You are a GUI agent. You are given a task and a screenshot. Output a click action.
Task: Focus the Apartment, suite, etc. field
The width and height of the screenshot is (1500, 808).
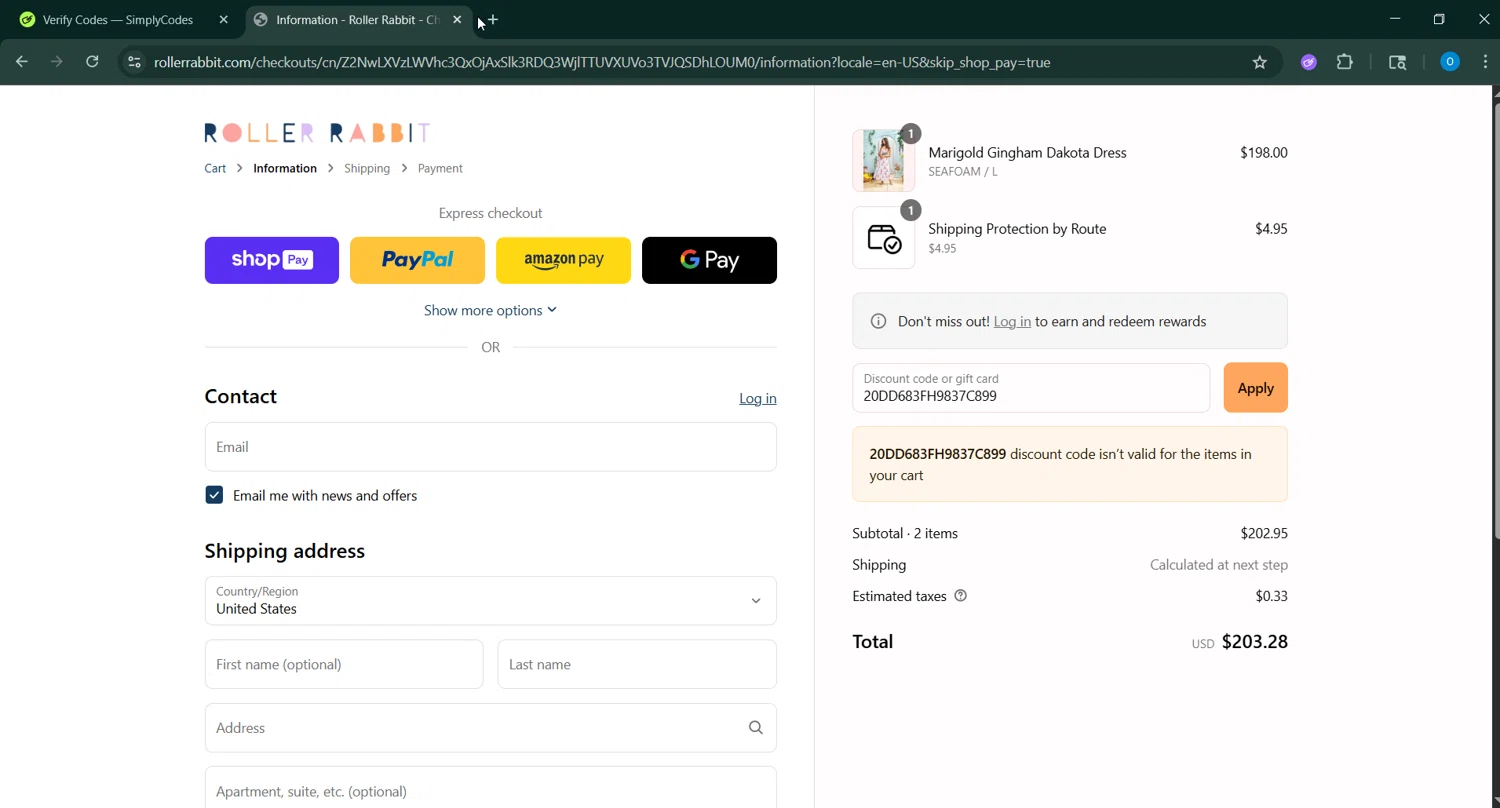point(491,788)
